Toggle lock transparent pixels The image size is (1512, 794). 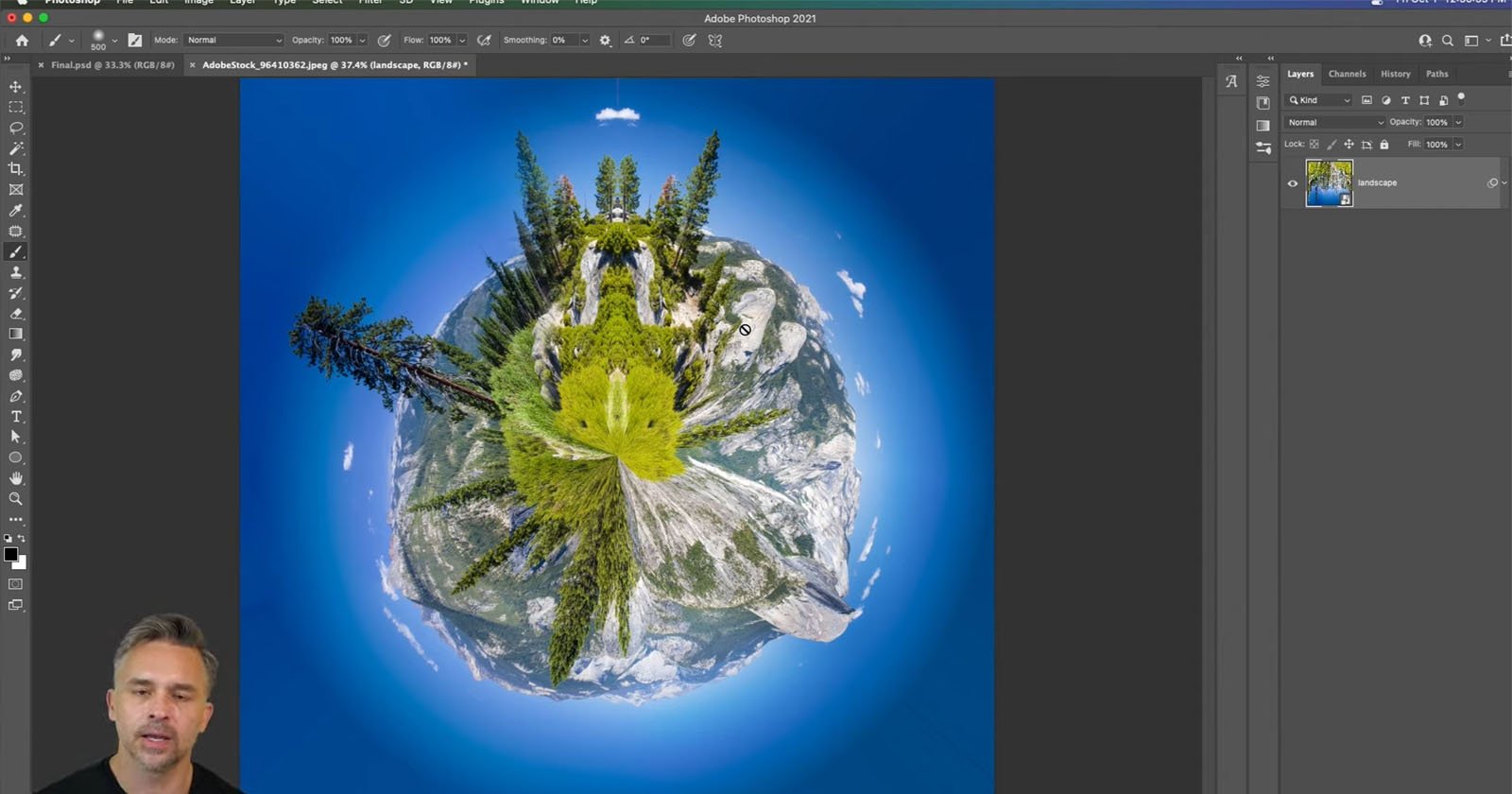click(1314, 145)
